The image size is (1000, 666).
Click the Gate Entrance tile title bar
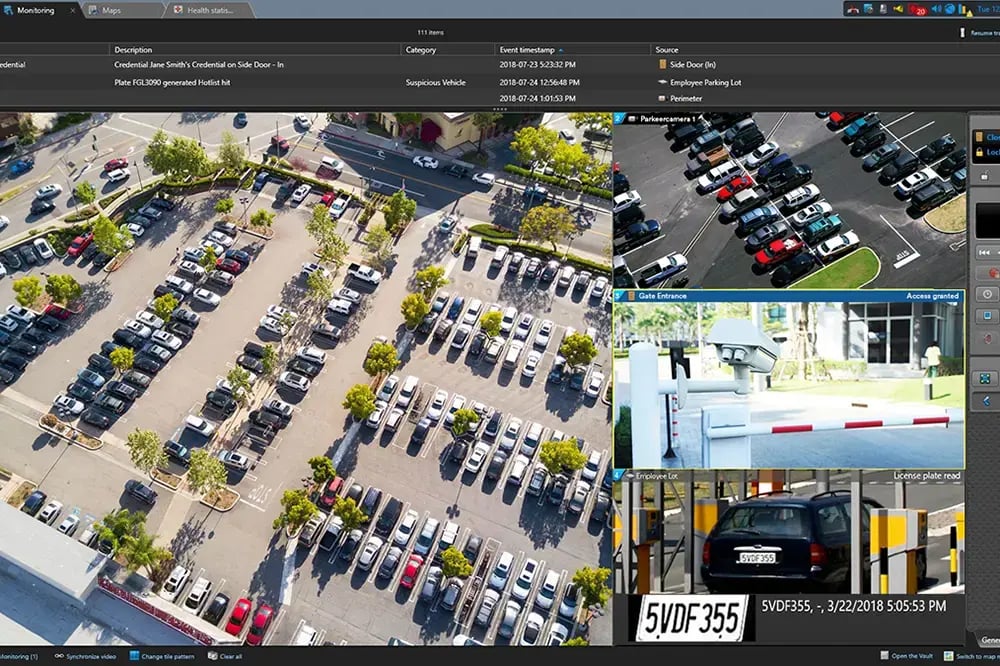(x=789, y=296)
